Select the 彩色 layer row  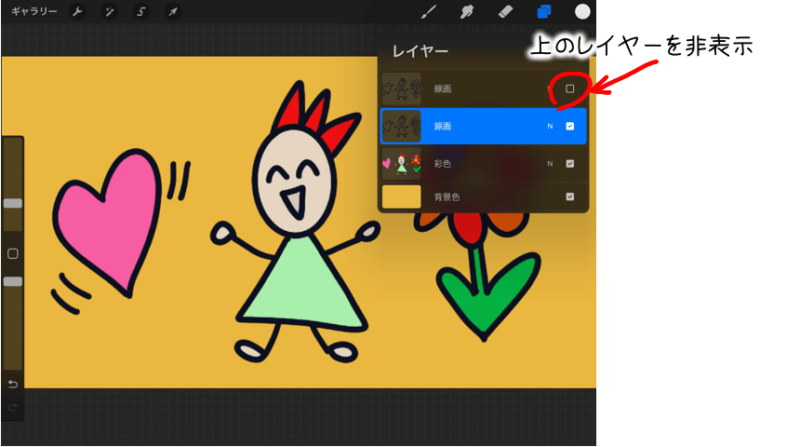pos(484,164)
